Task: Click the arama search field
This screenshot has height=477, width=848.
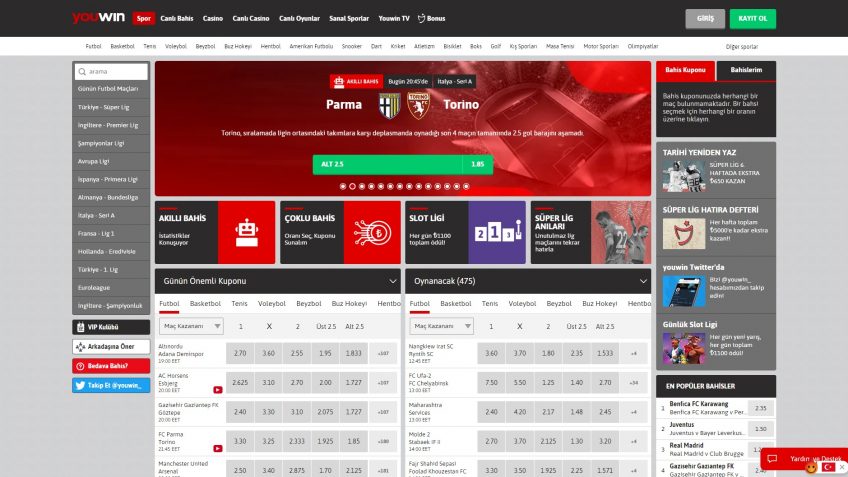Action: click(x=111, y=71)
